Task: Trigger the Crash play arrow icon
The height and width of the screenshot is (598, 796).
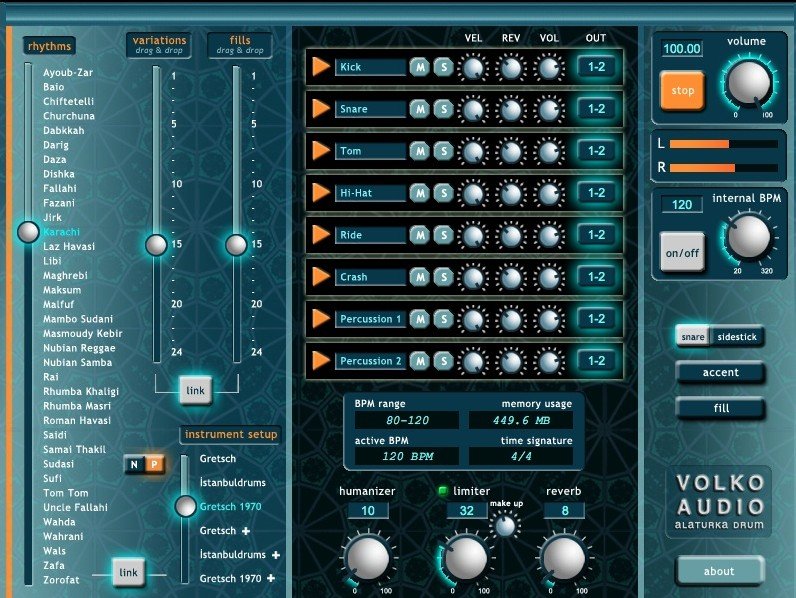Action: [x=321, y=277]
